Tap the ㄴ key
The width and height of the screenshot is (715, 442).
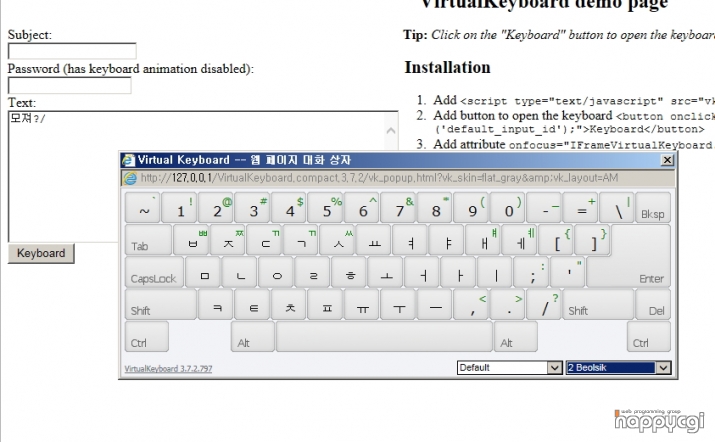(x=239, y=272)
